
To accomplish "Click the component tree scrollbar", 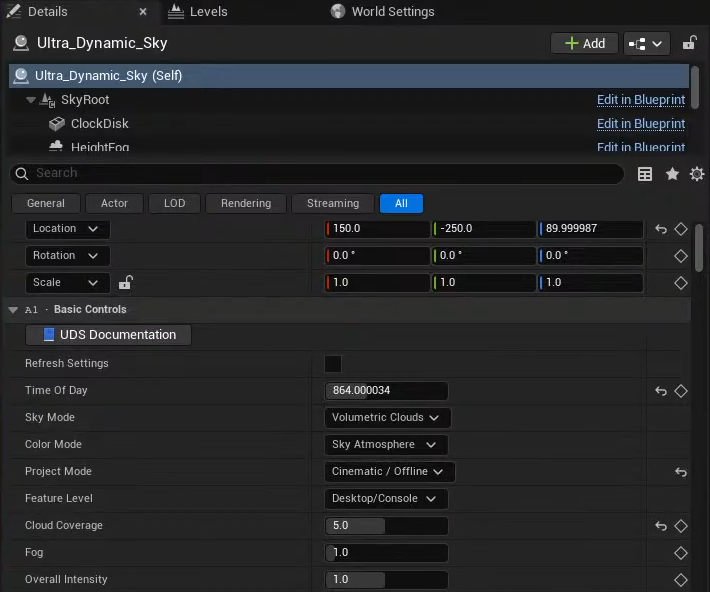I will point(695,87).
